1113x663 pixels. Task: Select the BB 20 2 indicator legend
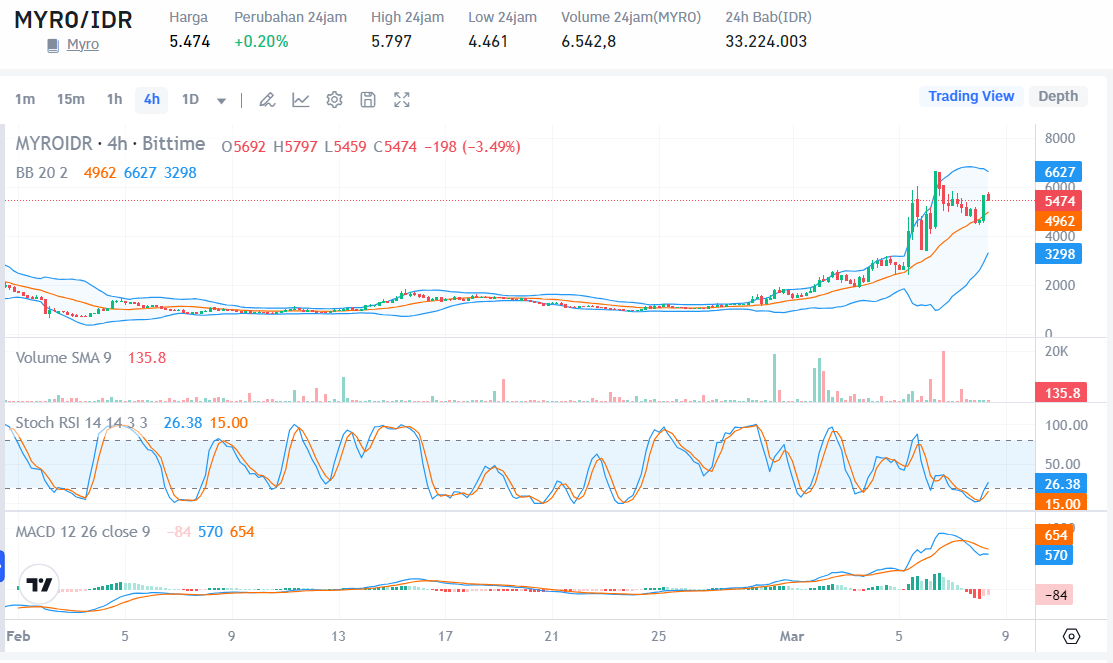pos(42,173)
